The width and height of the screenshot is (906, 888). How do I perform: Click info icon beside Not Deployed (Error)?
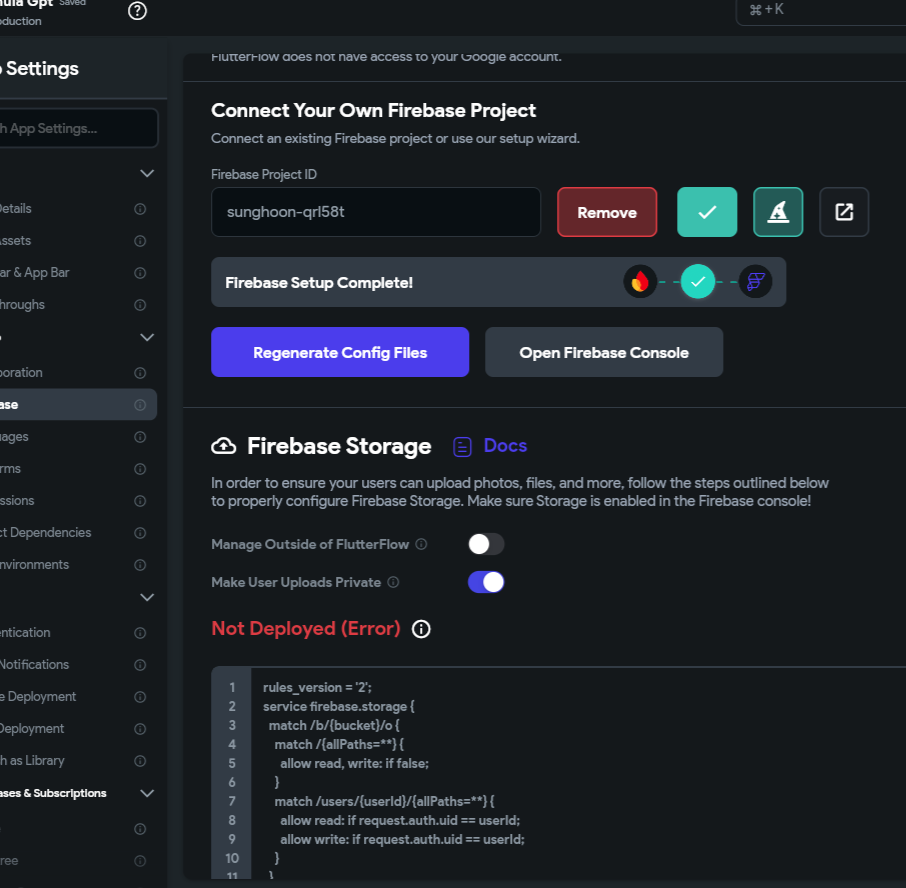point(421,629)
